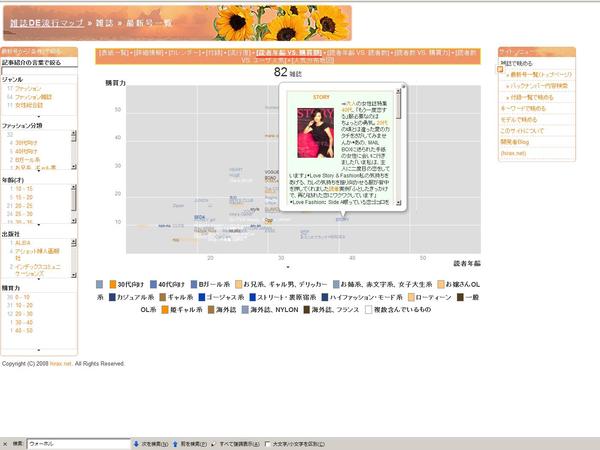Click the 姫ギャル系 orange legend swatch
This screenshot has height=450, width=600.
click(x=164, y=310)
